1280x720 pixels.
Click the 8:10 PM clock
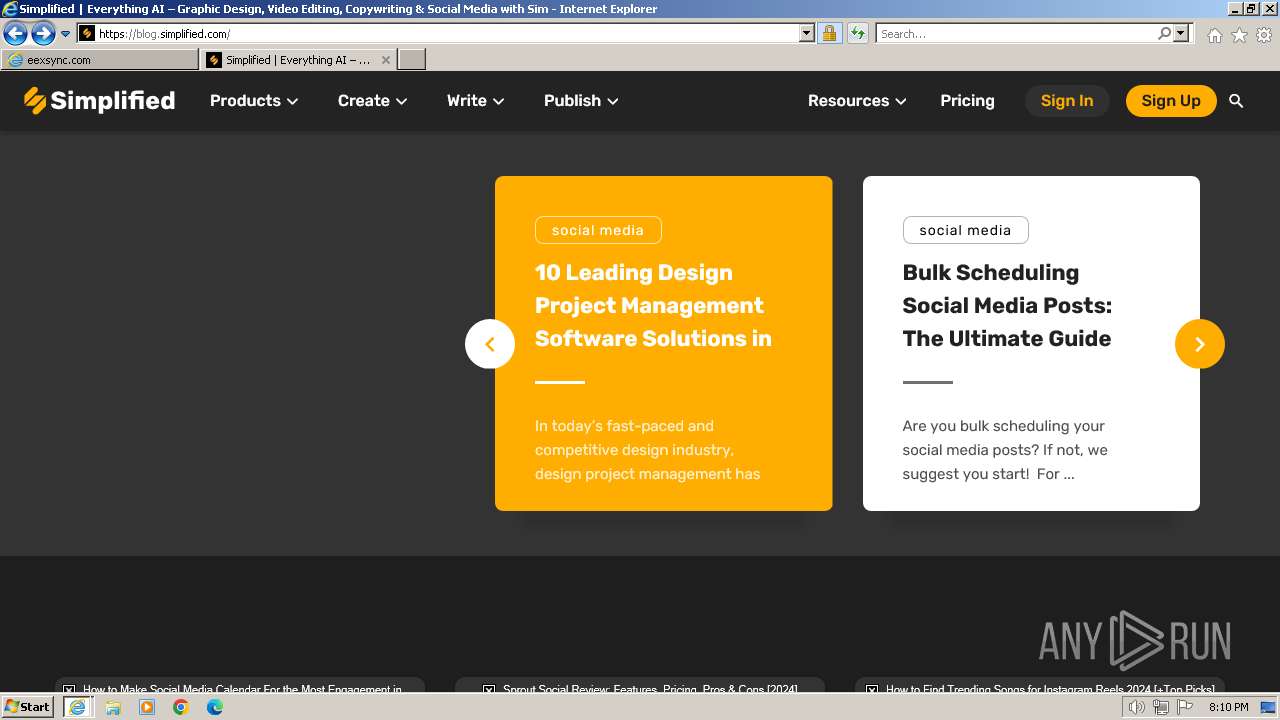[1228, 707]
